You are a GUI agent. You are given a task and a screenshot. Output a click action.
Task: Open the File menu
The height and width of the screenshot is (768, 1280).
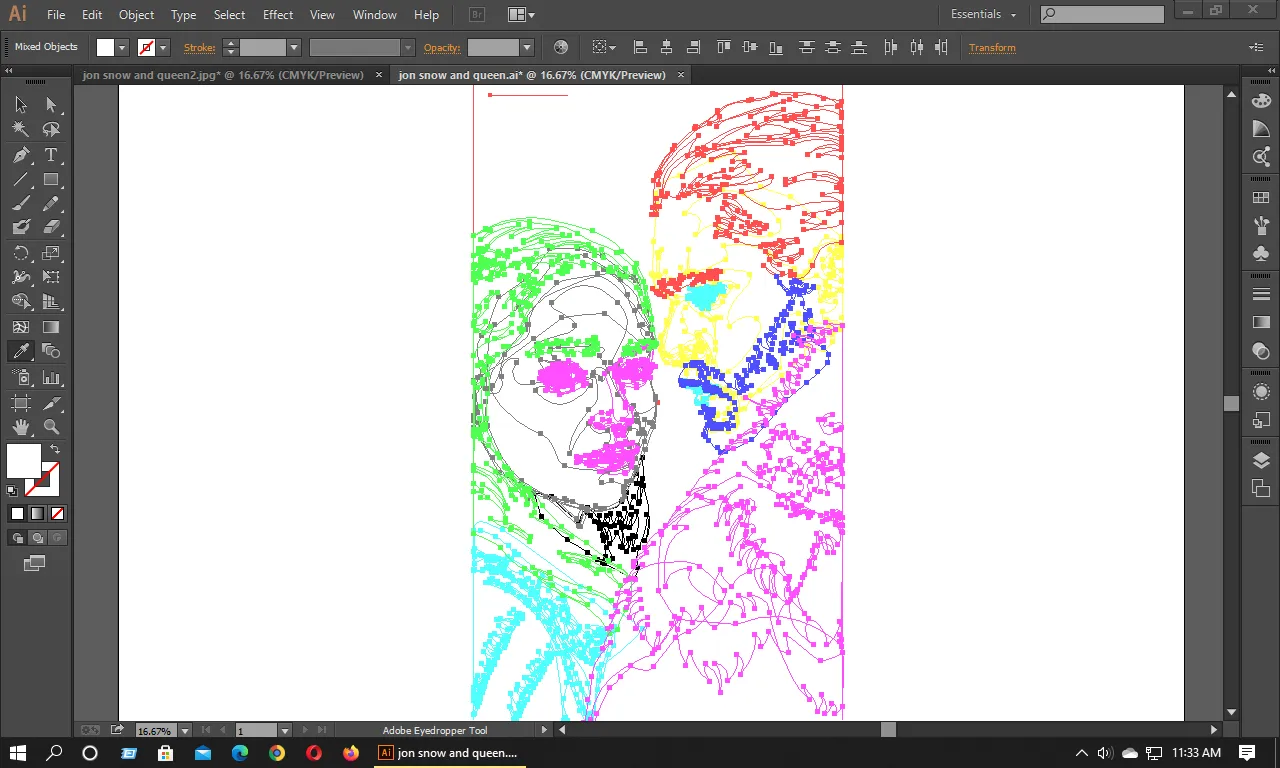[56, 15]
